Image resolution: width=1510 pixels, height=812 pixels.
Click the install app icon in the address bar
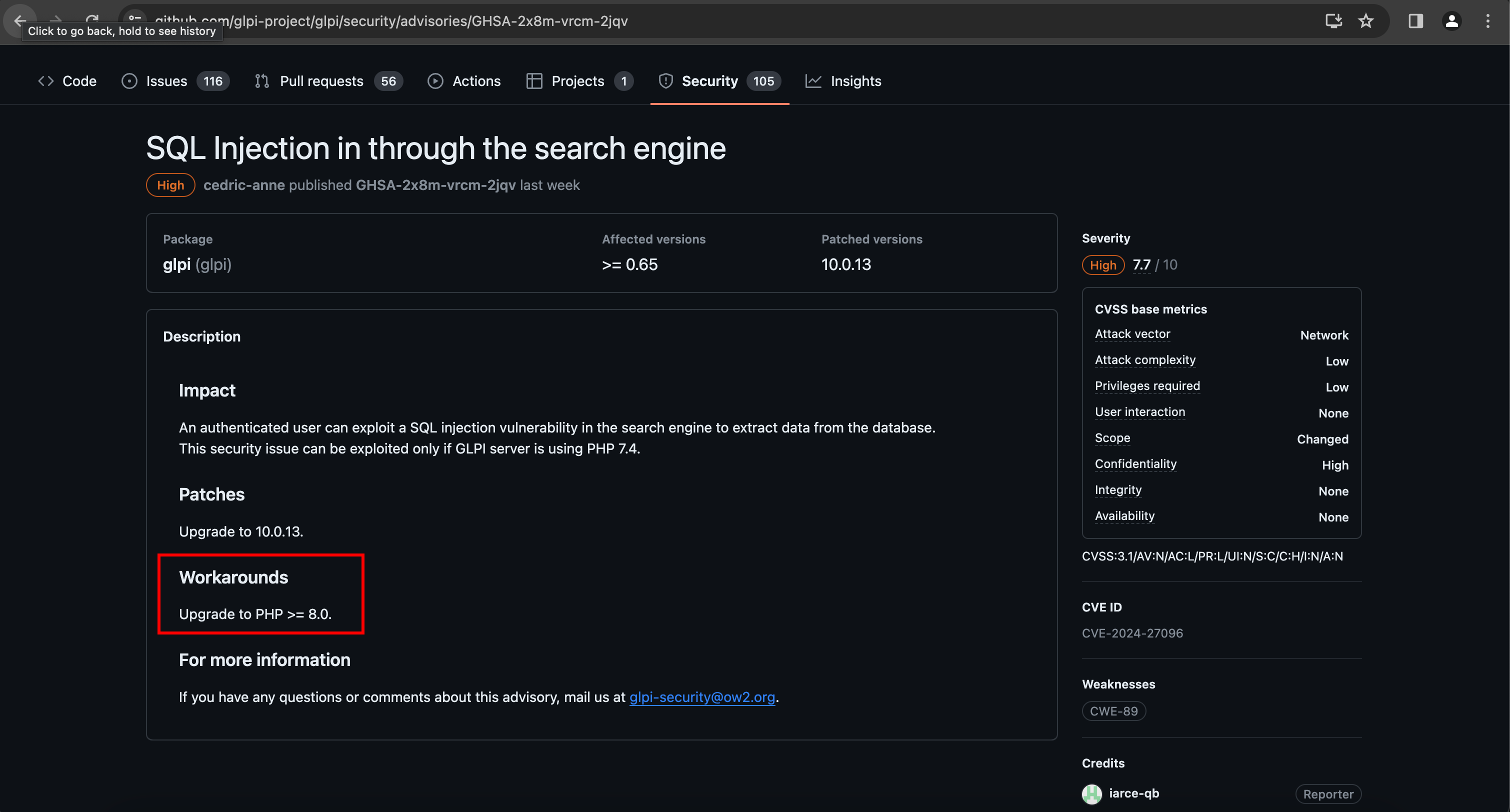(1333, 21)
